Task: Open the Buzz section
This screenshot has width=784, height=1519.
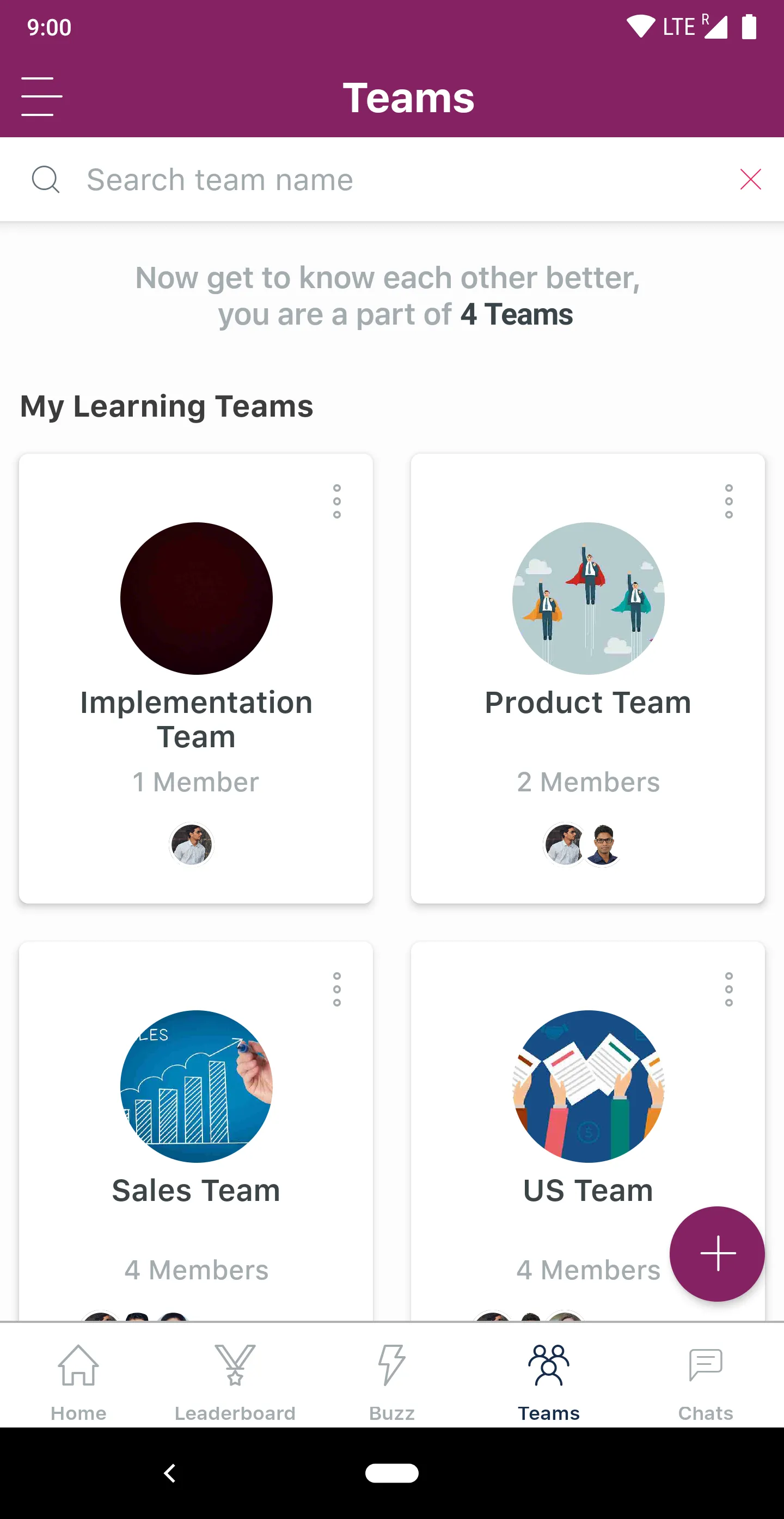Action: tap(392, 1380)
